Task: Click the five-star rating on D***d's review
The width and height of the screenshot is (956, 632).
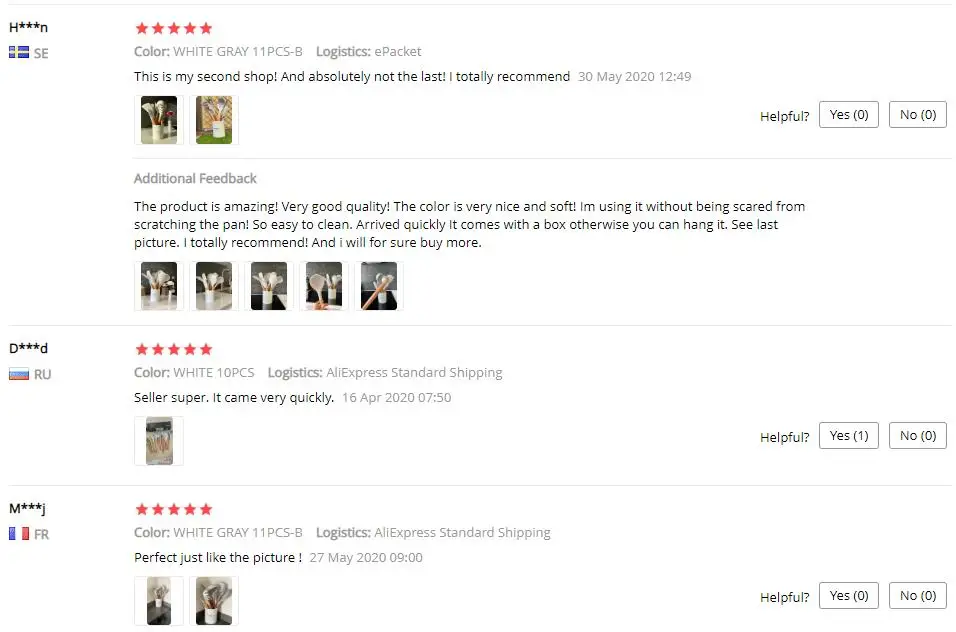Action: [174, 349]
